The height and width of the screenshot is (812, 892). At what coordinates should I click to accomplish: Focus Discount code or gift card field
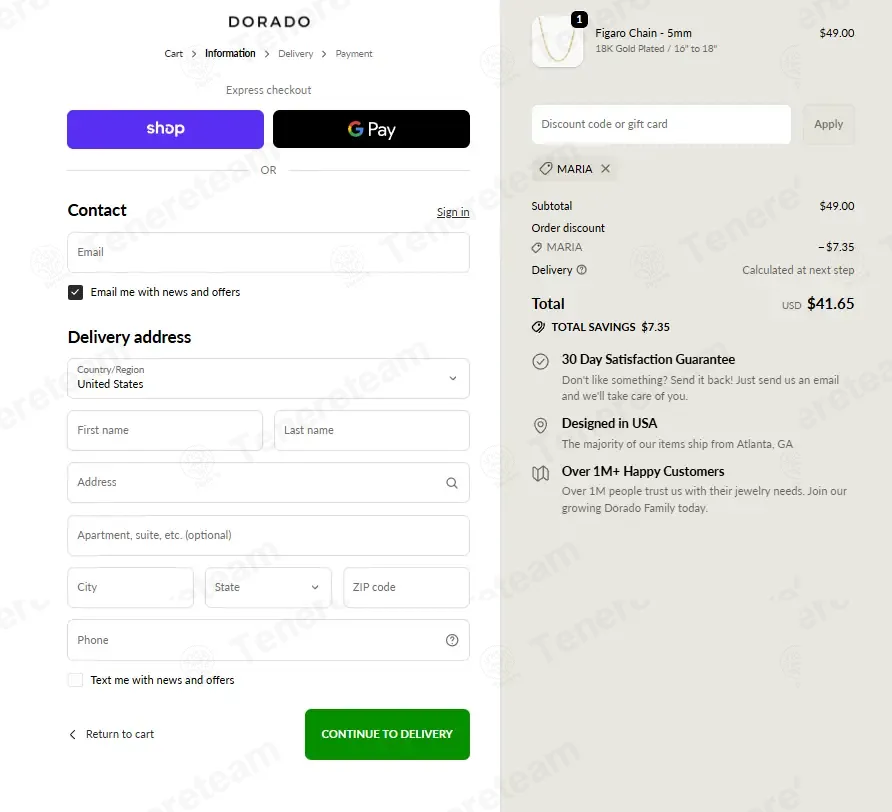[661, 124]
